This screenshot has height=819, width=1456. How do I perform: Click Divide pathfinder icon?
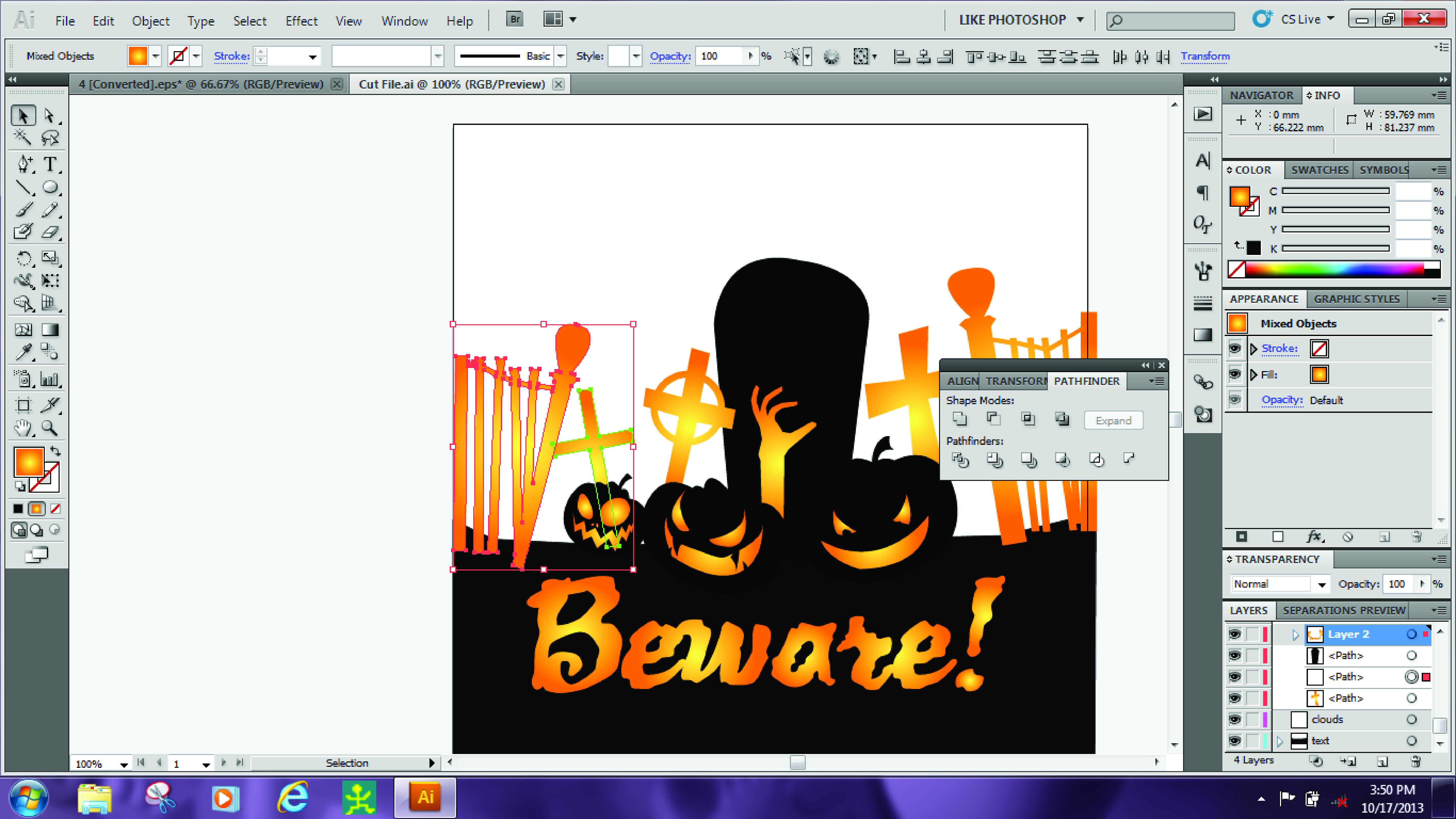[960, 460]
